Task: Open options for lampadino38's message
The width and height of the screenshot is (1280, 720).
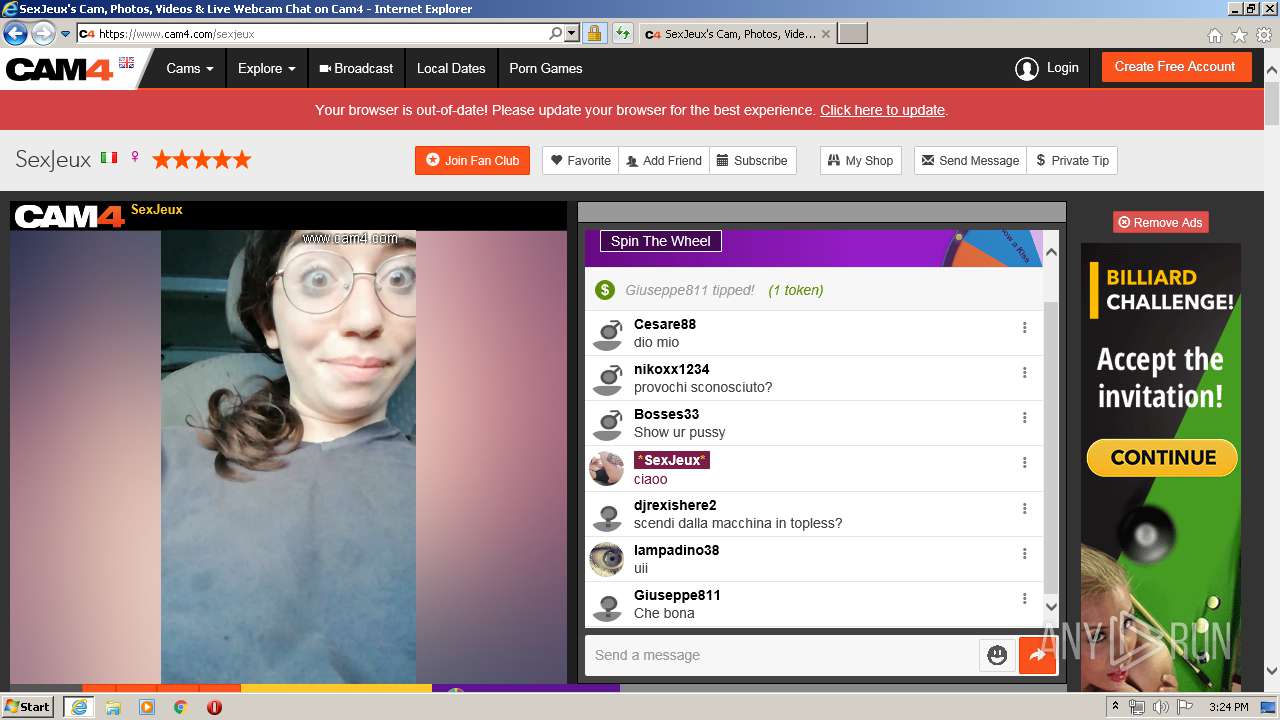Action: point(1024,554)
